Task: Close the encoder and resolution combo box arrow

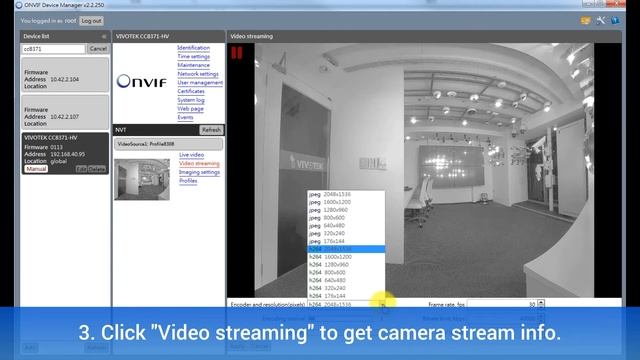Action: click(x=382, y=304)
